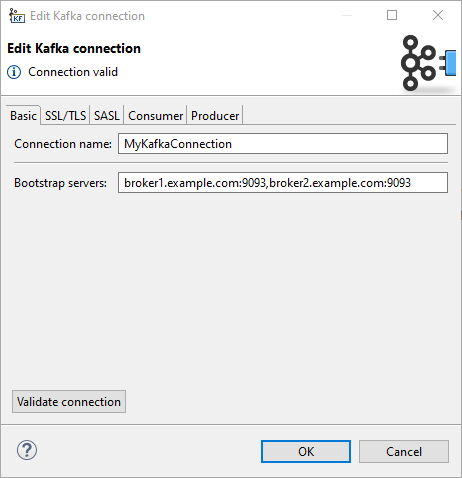This screenshot has width=462, height=478.
Task: Click the Bootstrap servers label
Action: 60,183
